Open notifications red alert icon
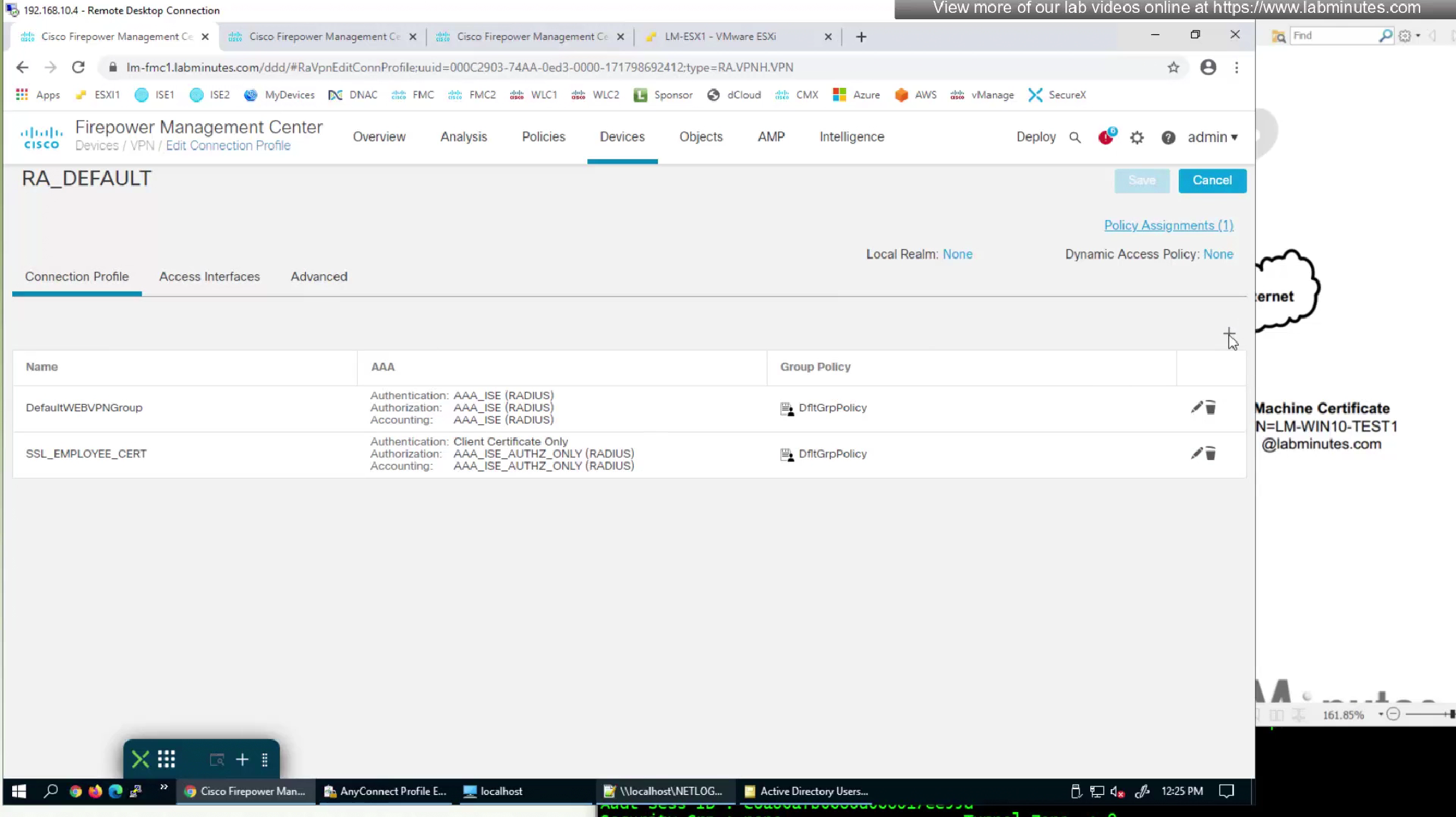The height and width of the screenshot is (817, 1456). (x=1105, y=137)
